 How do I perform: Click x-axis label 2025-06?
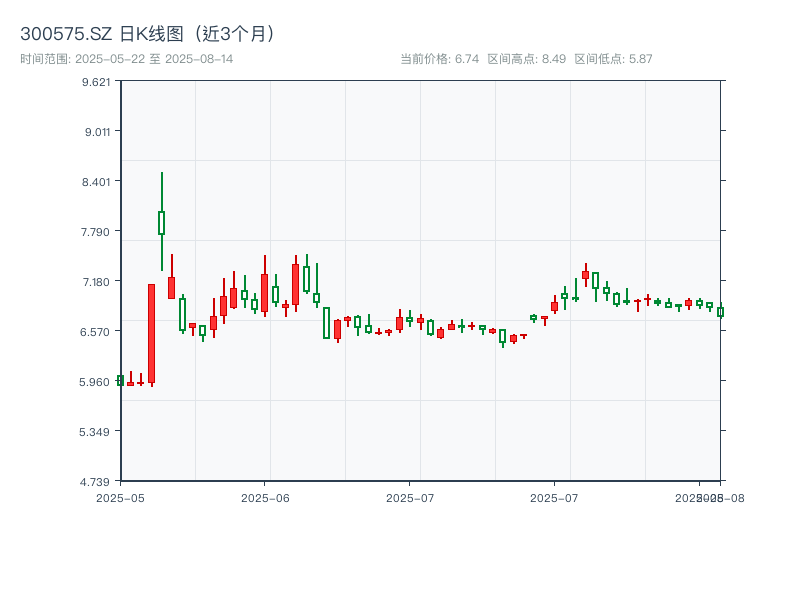tap(265, 498)
